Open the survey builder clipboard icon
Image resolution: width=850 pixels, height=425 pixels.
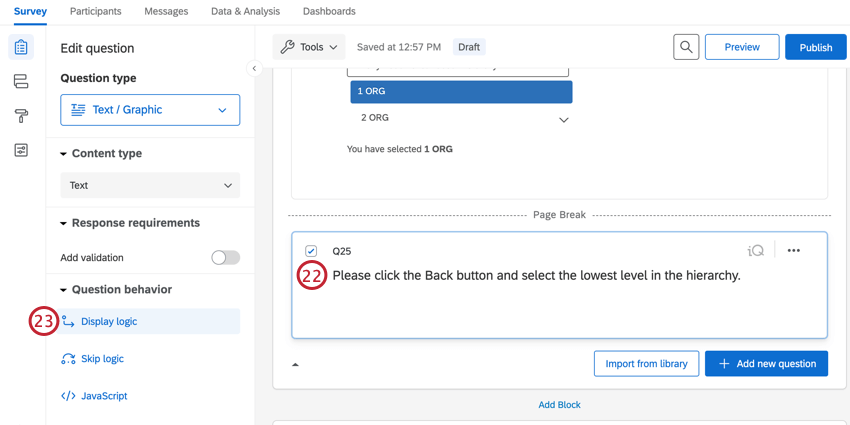coord(21,48)
